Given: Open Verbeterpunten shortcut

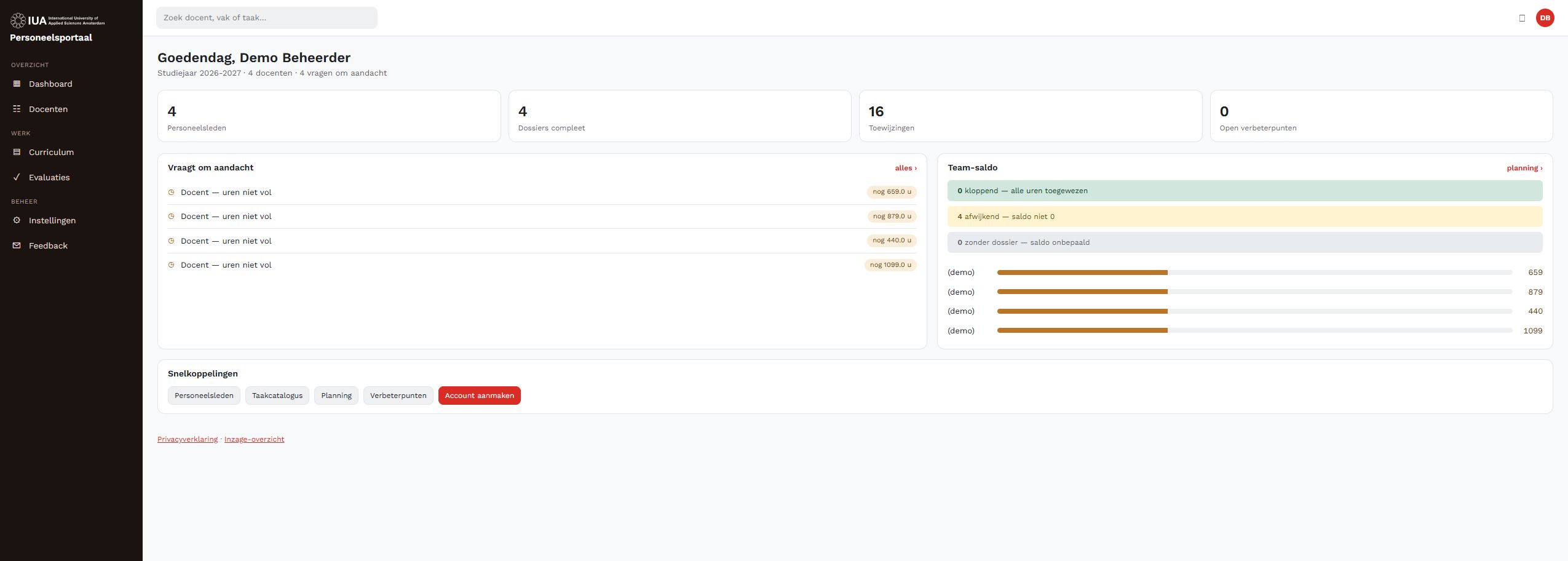Looking at the screenshot, I should point(398,396).
